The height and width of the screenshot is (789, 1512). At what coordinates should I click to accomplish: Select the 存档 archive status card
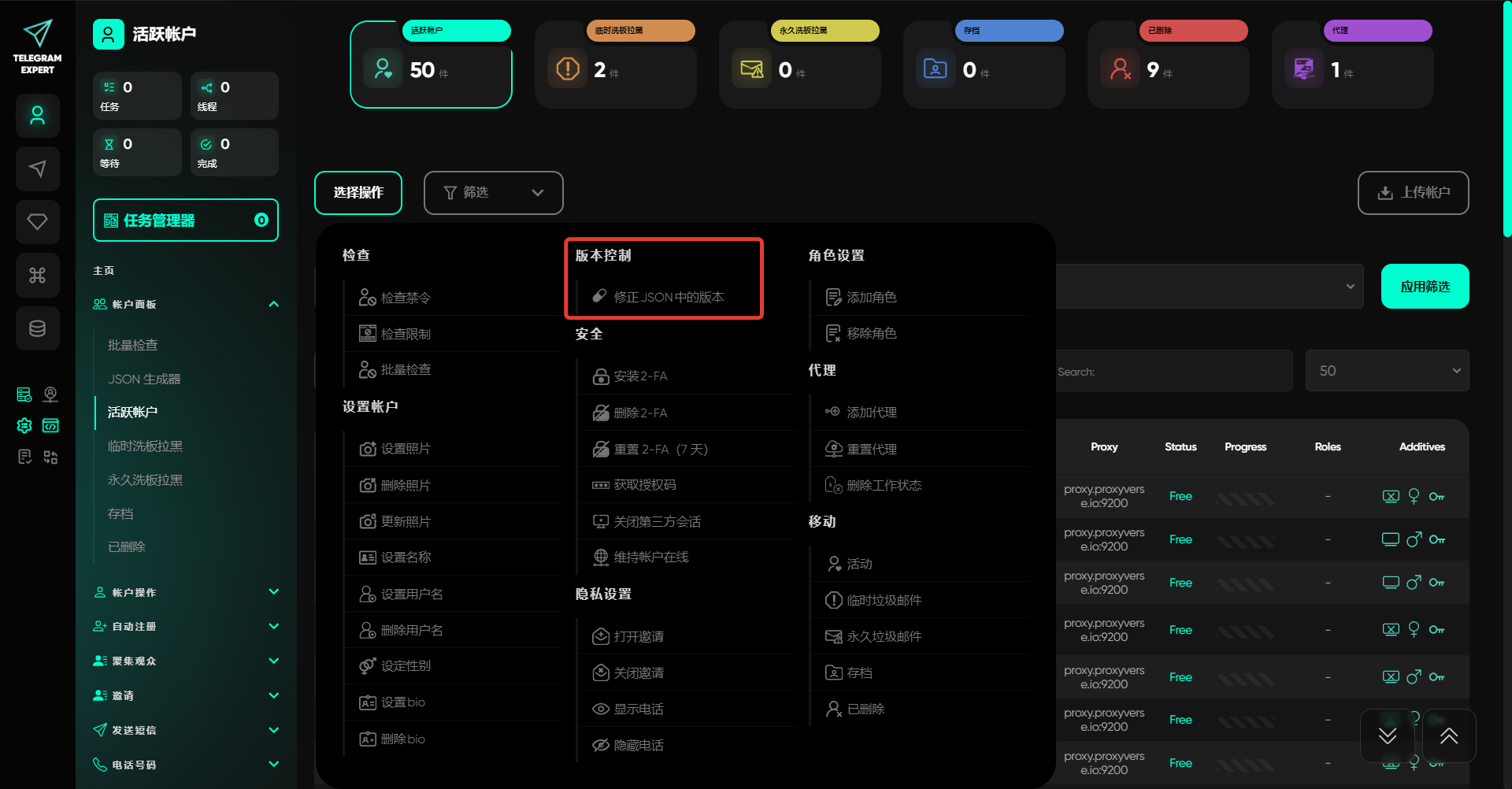pos(984,65)
